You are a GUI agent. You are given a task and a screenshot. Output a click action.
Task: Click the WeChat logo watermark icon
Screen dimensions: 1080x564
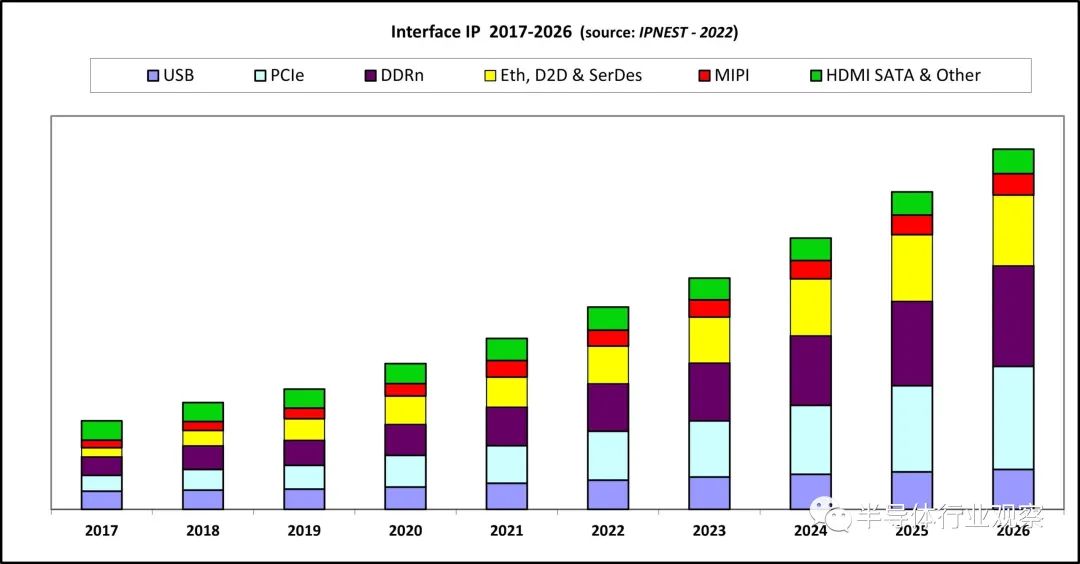(x=830, y=514)
